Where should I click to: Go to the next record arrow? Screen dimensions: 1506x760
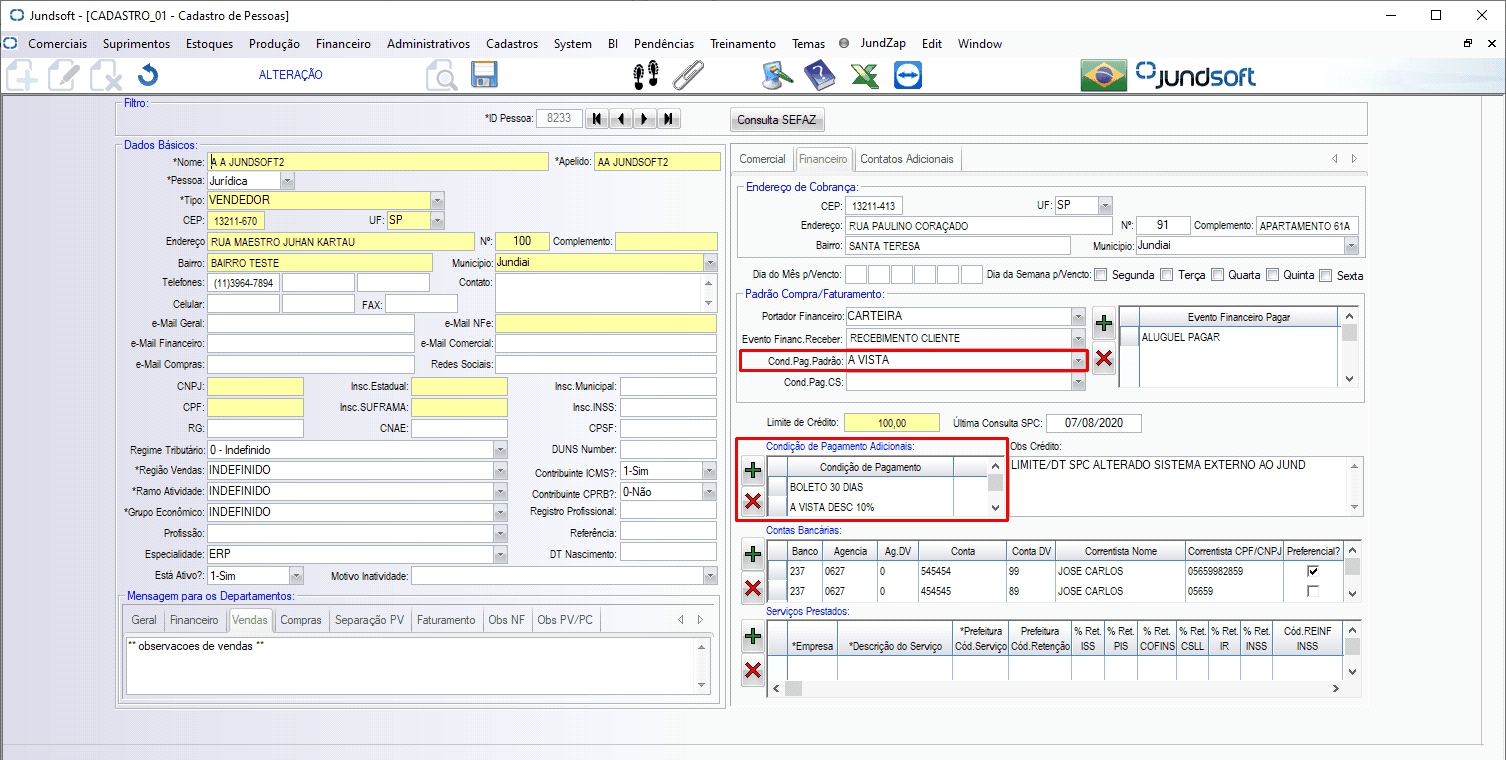644,119
